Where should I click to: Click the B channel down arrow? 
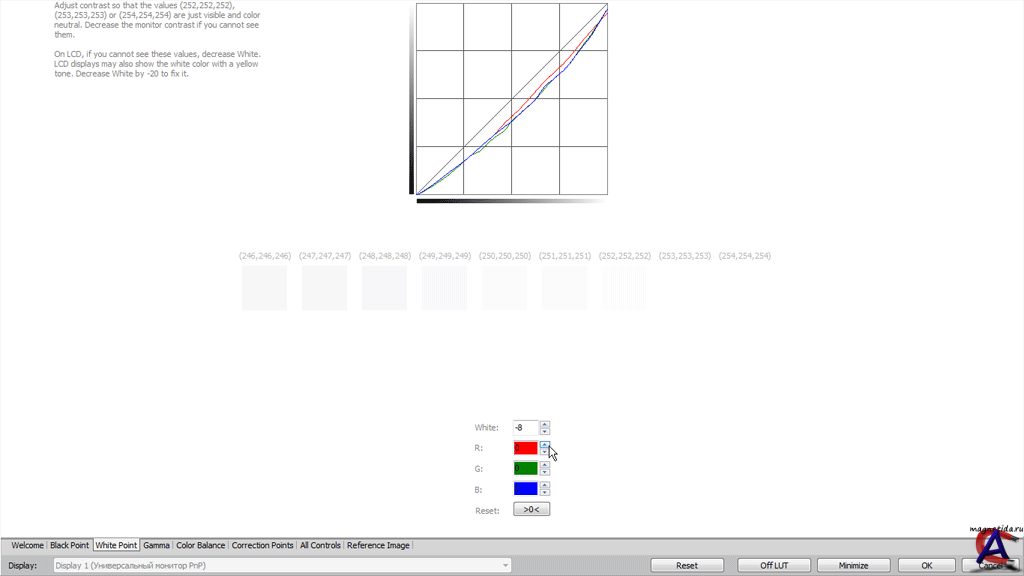tap(545, 492)
